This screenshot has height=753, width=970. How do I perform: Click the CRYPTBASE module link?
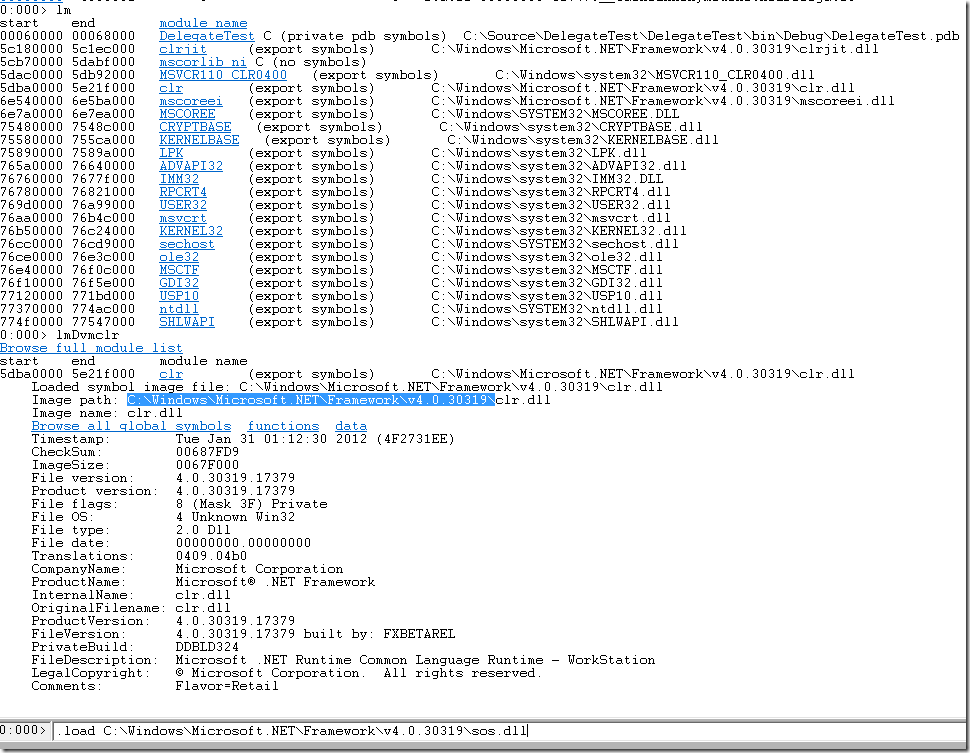(195, 127)
